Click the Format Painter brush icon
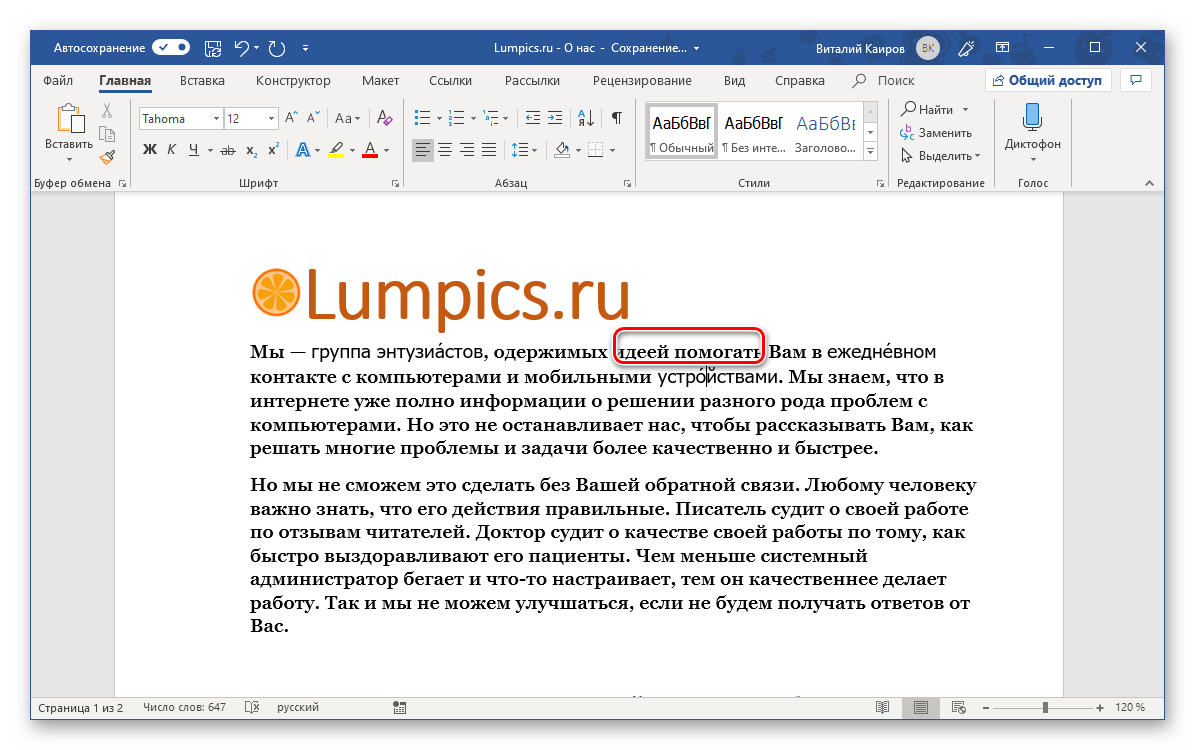Image resolution: width=1195 pixels, height=750 pixels. (107, 156)
